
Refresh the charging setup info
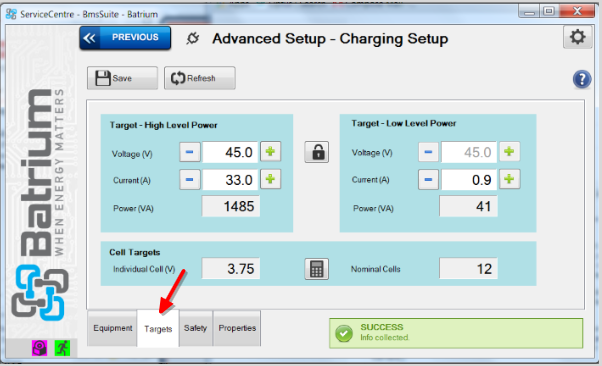coord(200,78)
